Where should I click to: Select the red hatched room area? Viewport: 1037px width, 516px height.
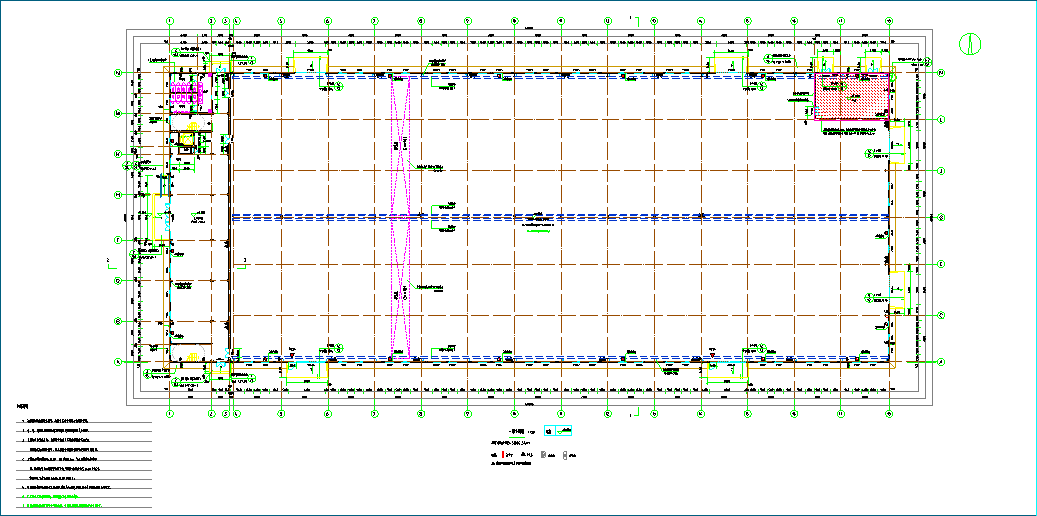(851, 96)
